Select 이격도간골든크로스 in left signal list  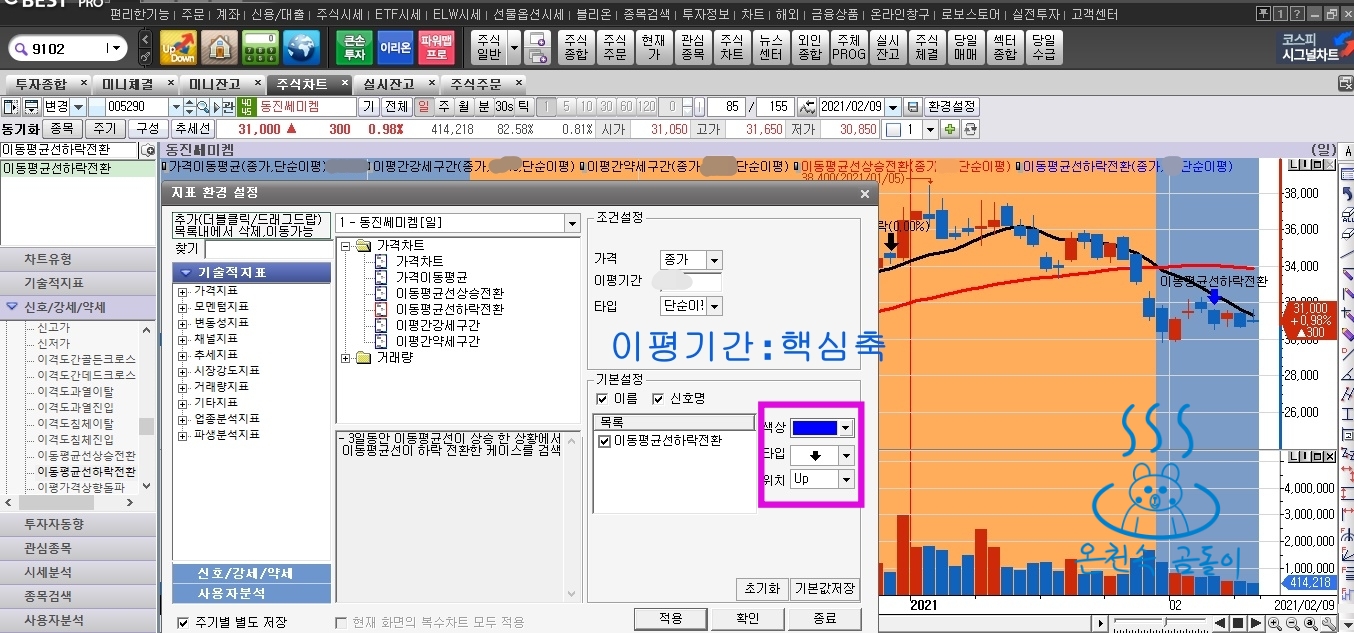pyautogui.click(x=86, y=359)
